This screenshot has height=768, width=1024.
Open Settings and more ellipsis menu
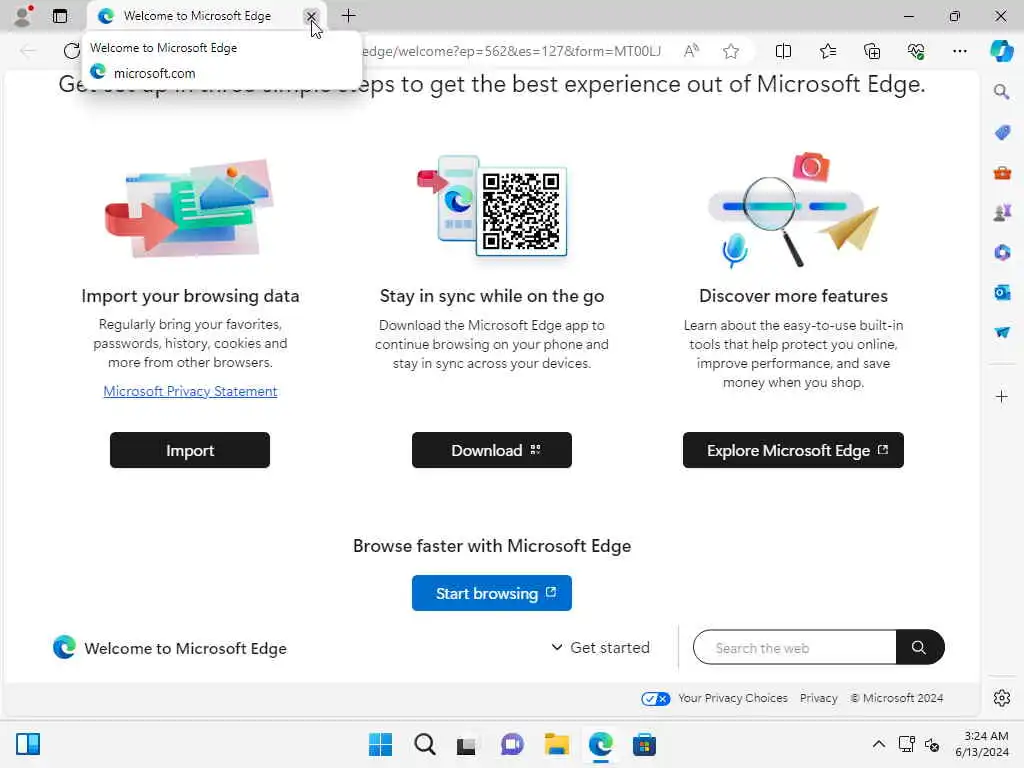(959, 51)
